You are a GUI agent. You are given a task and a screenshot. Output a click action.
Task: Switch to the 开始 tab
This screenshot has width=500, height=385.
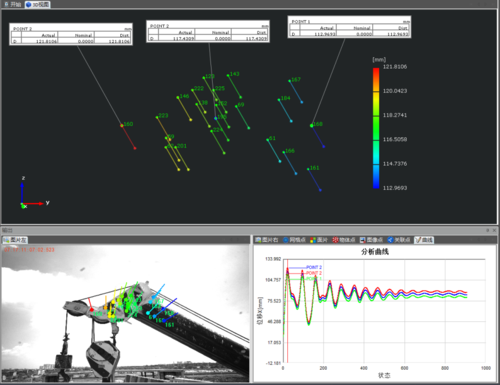13,4
